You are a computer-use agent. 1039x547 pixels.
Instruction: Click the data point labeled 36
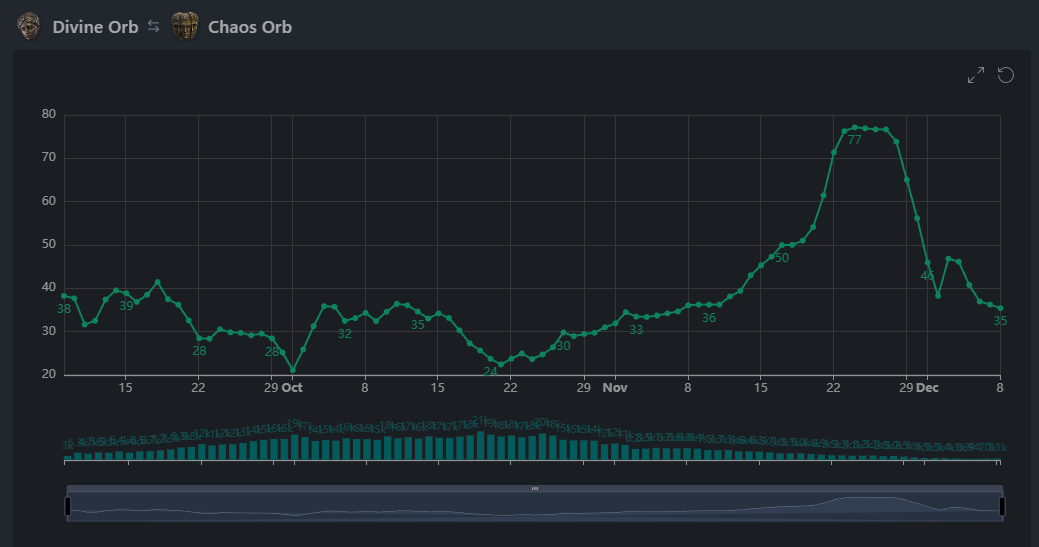point(709,305)
